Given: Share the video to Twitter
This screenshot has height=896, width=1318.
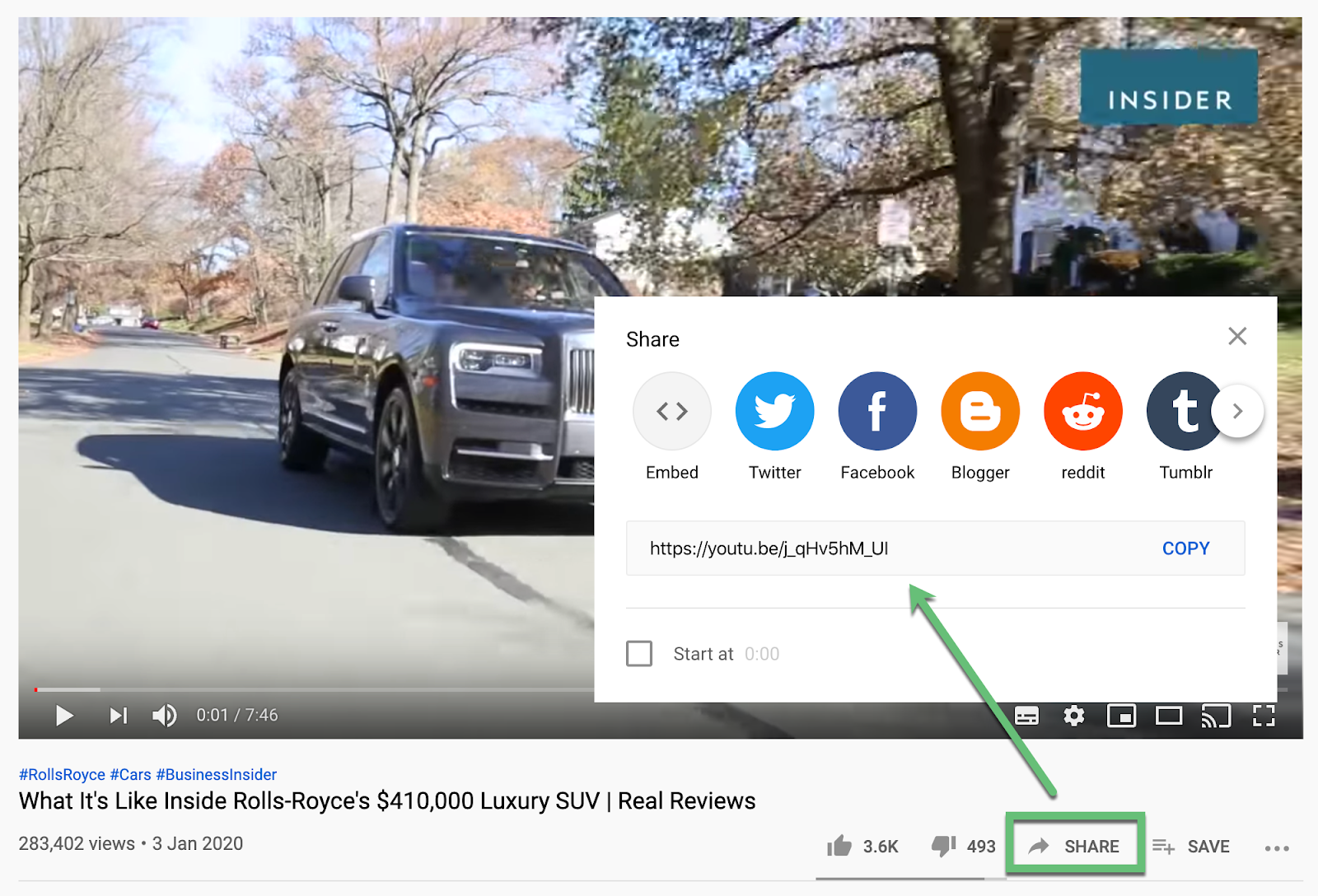Looking at the screenshot, I should 774,411.
